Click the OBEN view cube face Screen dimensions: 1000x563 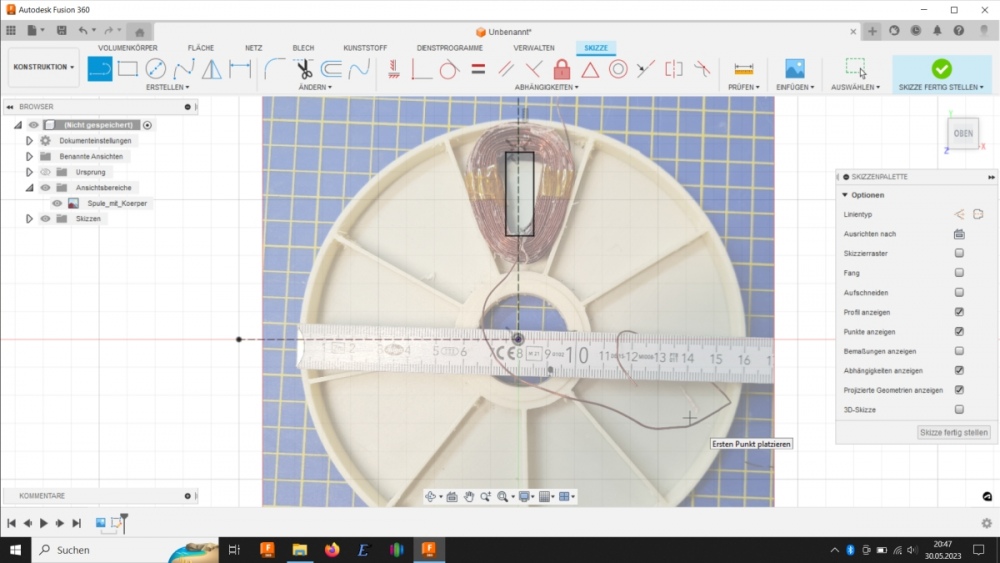pos(963,133)
